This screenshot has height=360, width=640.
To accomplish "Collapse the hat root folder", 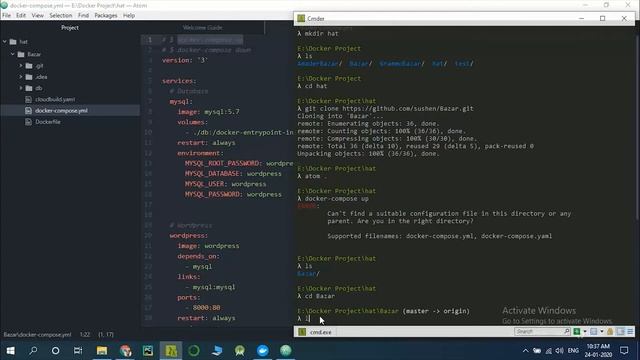I will 5,42.
